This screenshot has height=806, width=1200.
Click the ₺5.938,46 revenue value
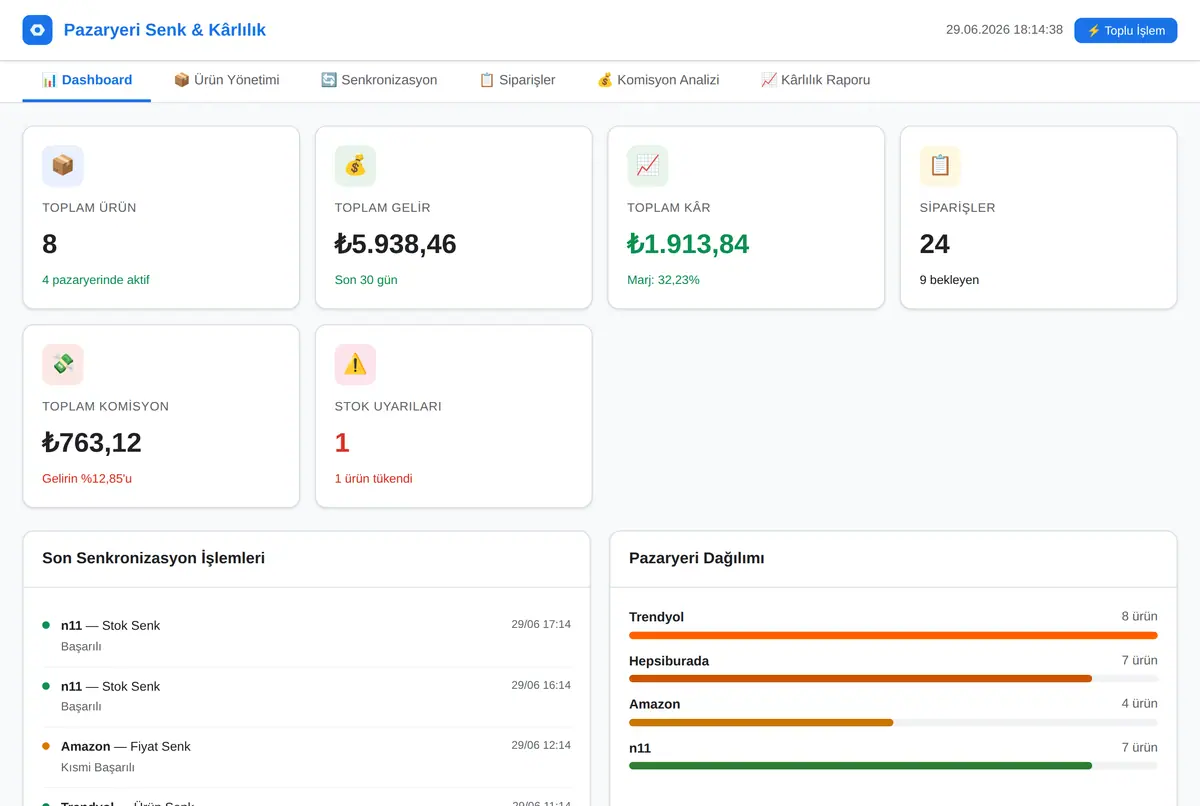click(x=395, y=244)
